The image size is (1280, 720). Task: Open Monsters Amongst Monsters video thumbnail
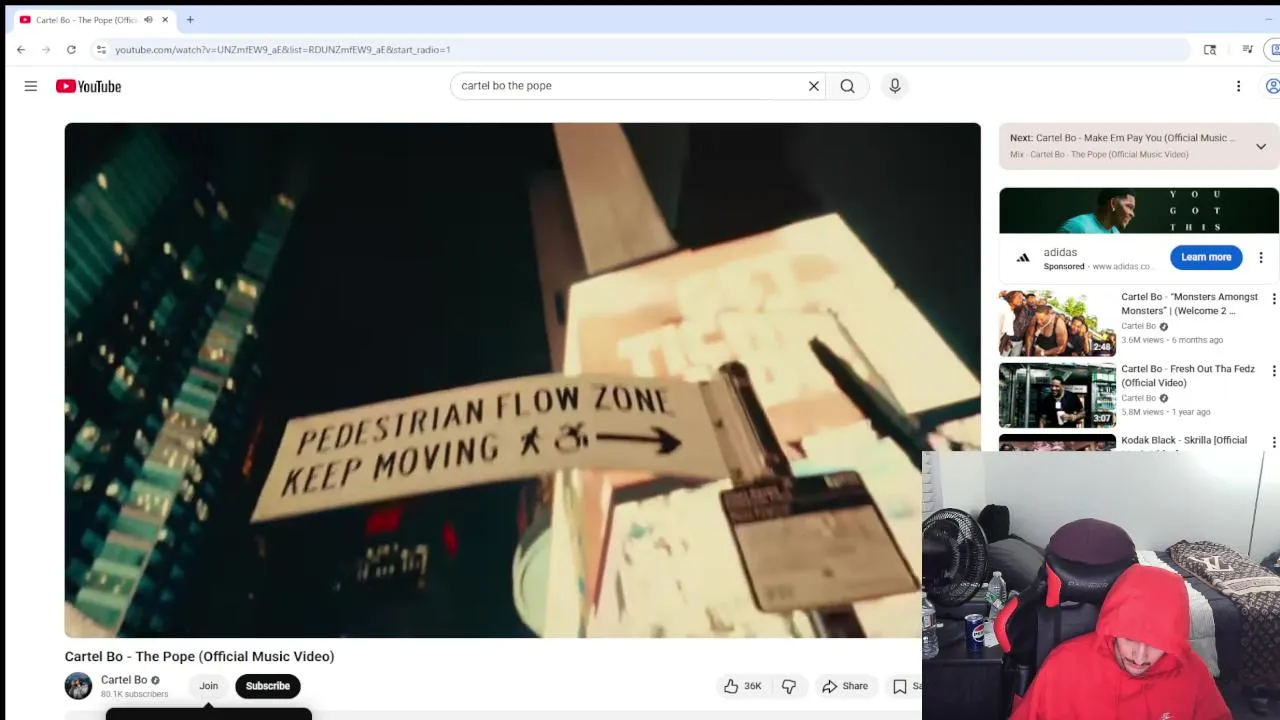click(1057, 323)
